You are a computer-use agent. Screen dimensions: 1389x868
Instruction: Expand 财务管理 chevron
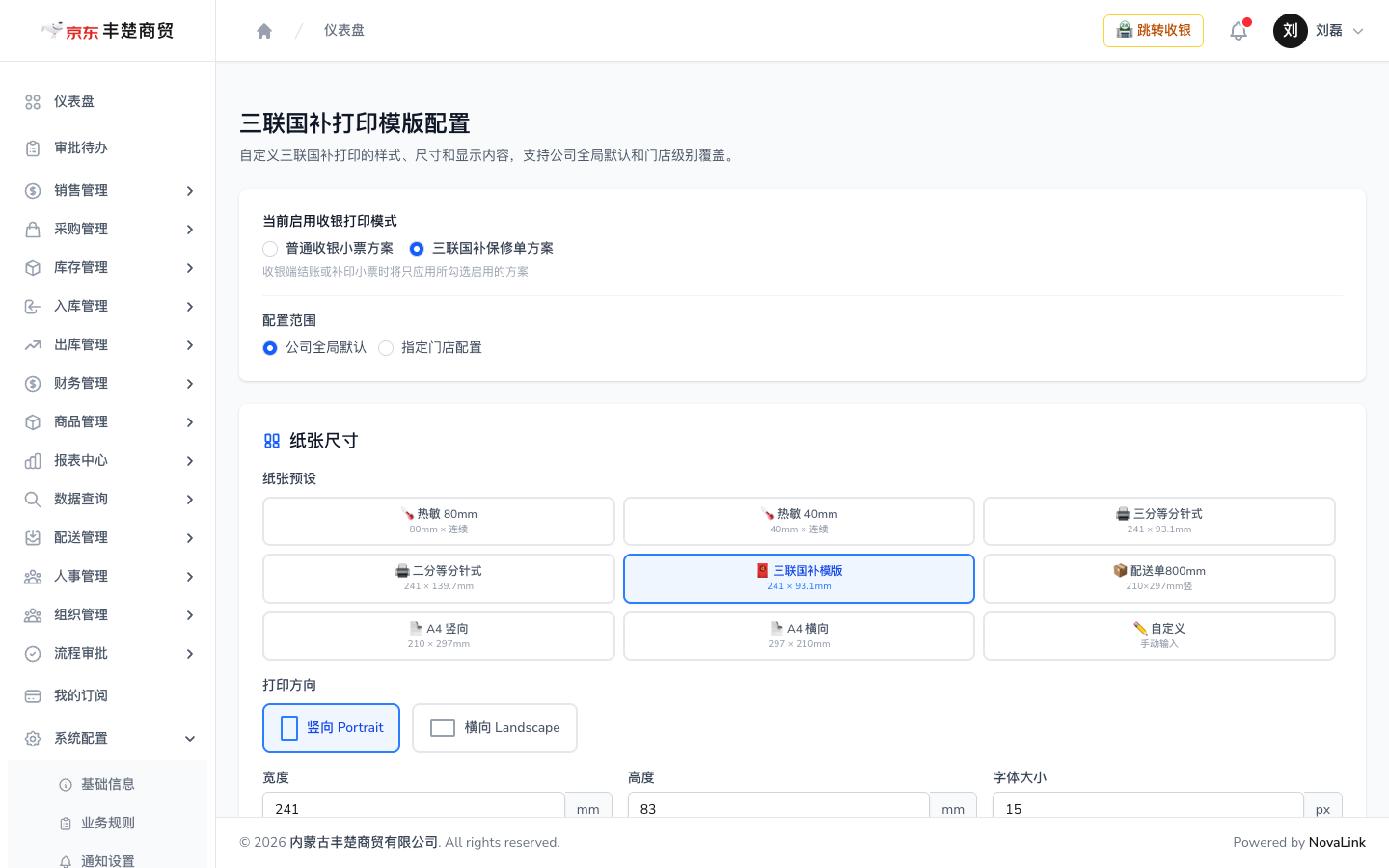coord(190,384)
